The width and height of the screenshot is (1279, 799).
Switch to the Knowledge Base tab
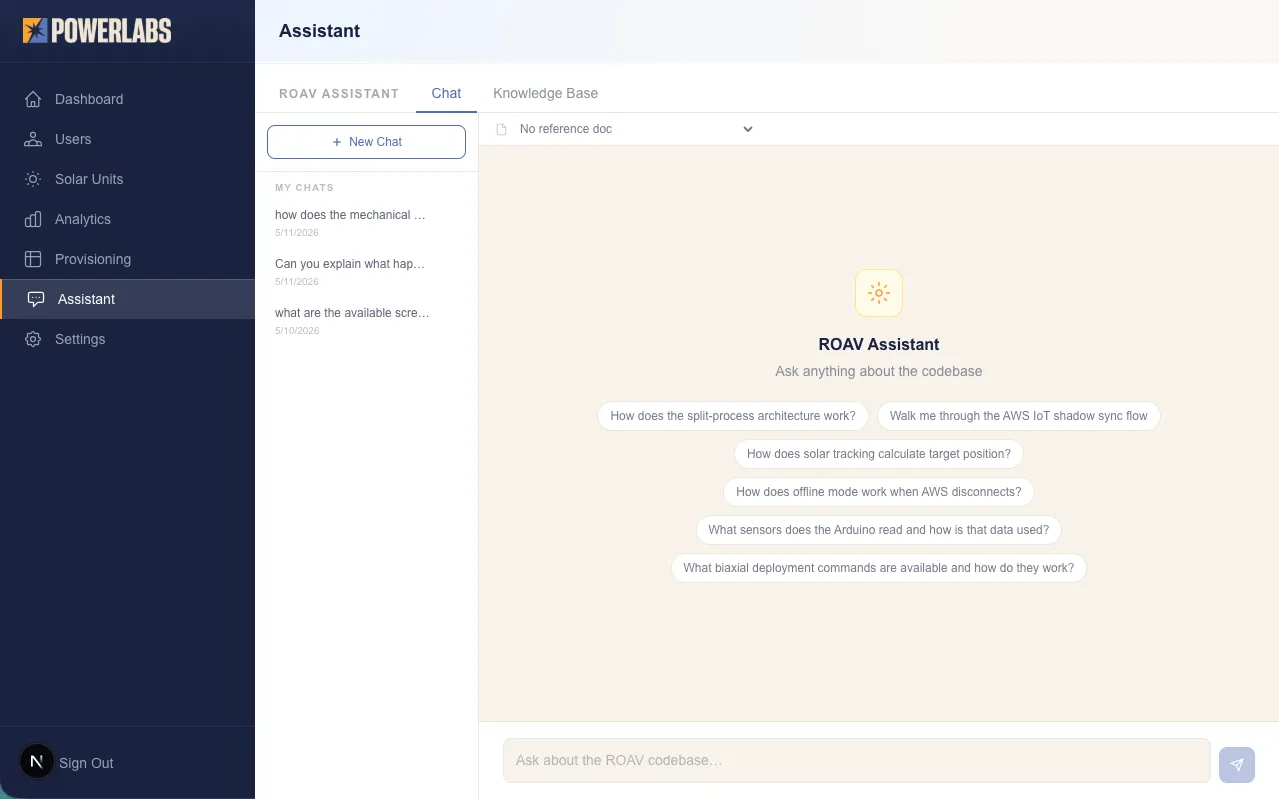[x=545, y=93]
